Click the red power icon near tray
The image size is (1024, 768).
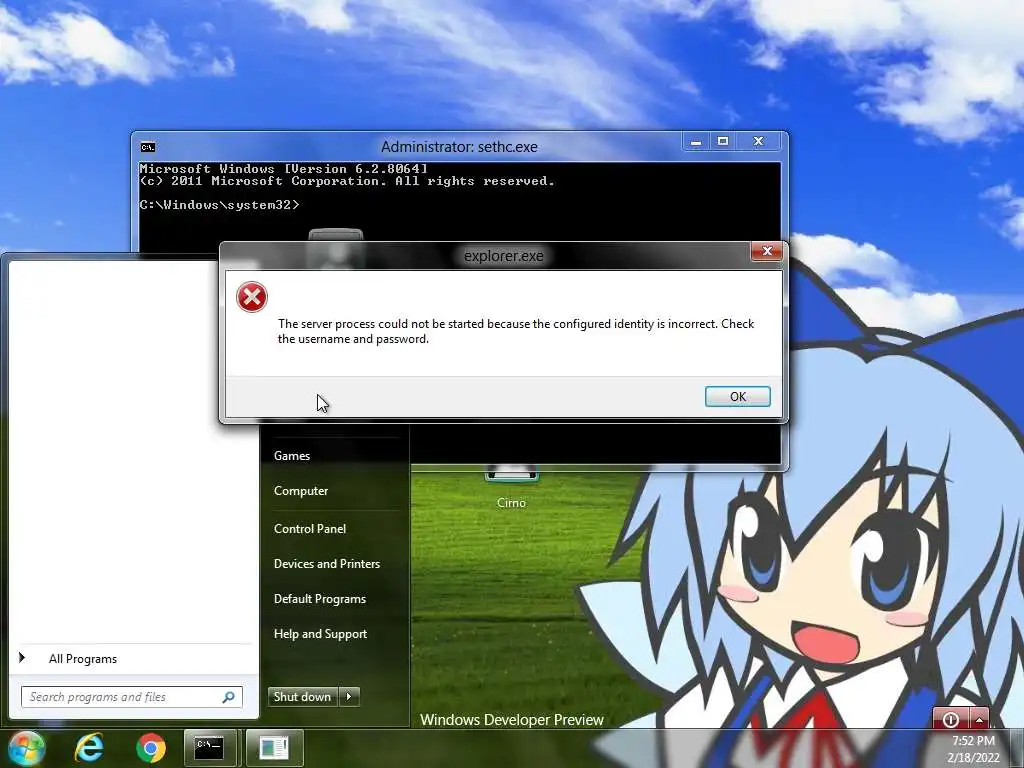(x=951, y=719)
